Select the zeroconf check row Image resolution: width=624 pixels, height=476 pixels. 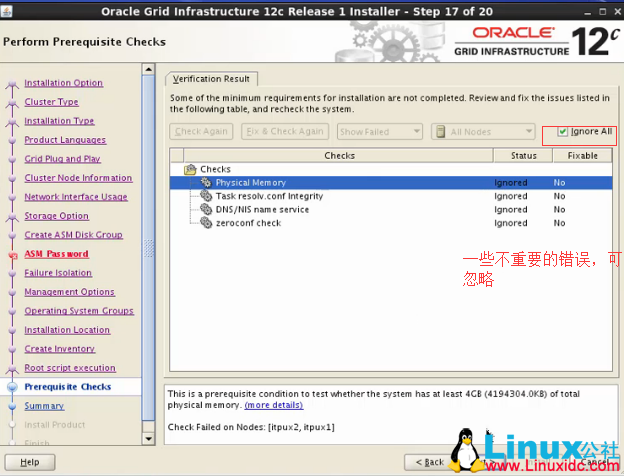click(391, 223)
